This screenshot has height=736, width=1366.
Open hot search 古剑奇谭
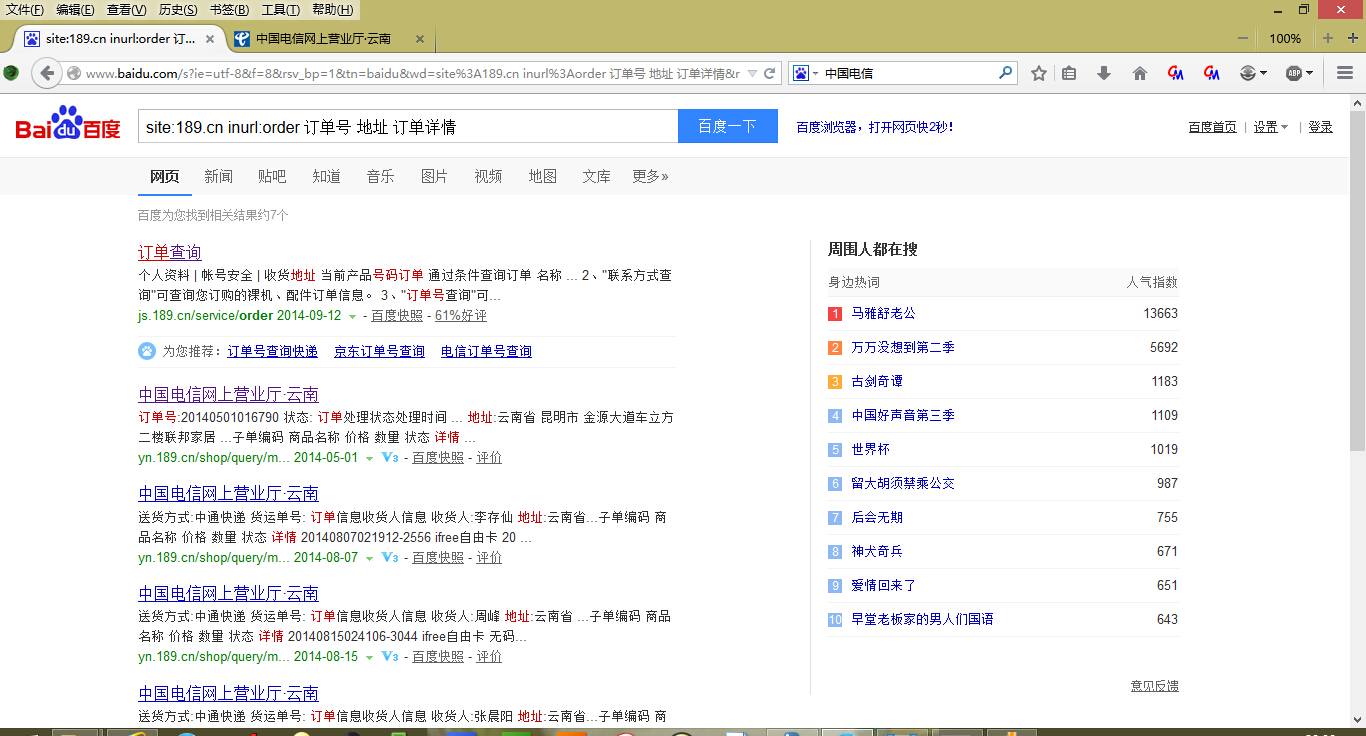[877, 382]
